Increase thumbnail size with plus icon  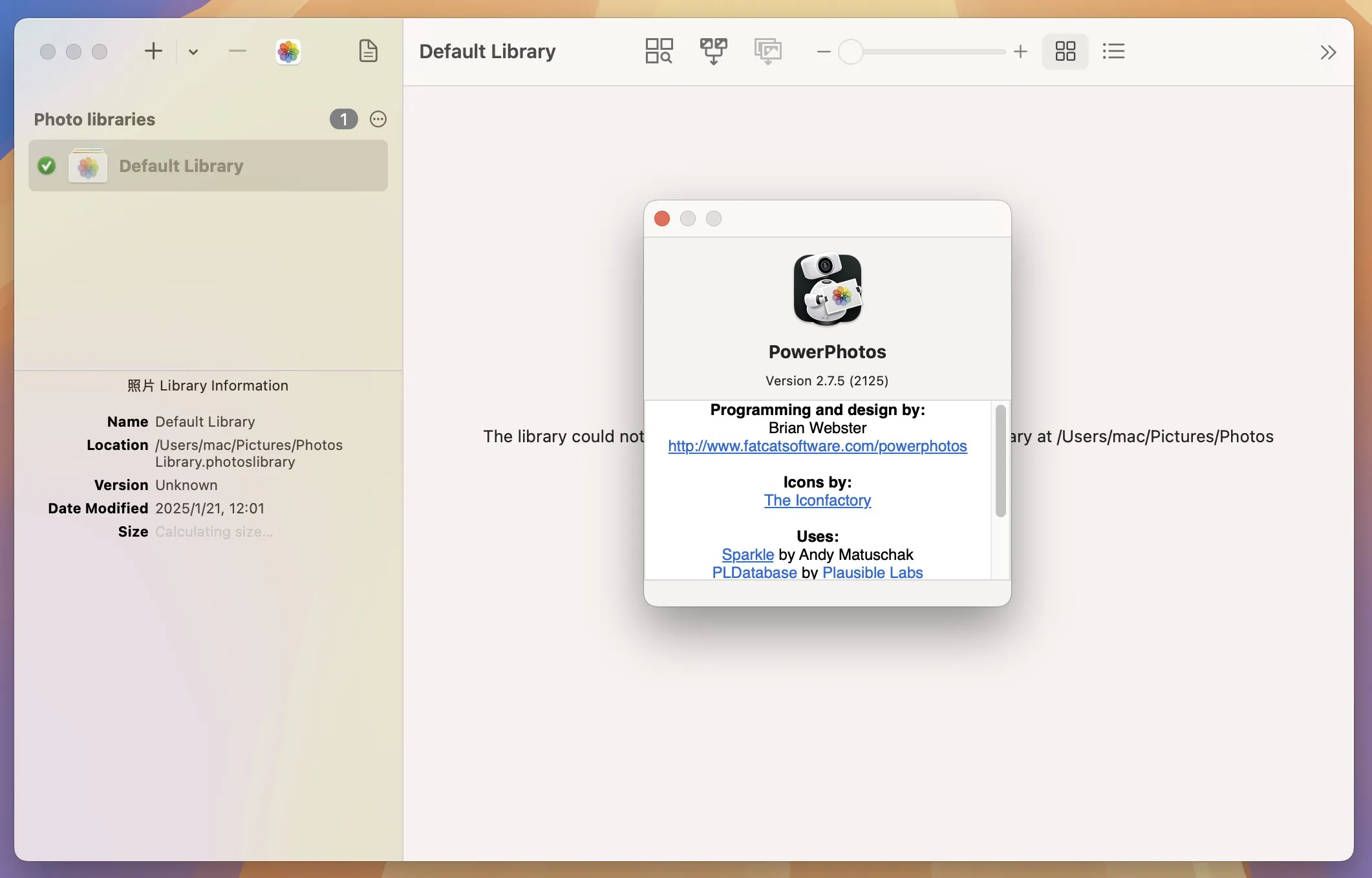point(1020,52)
